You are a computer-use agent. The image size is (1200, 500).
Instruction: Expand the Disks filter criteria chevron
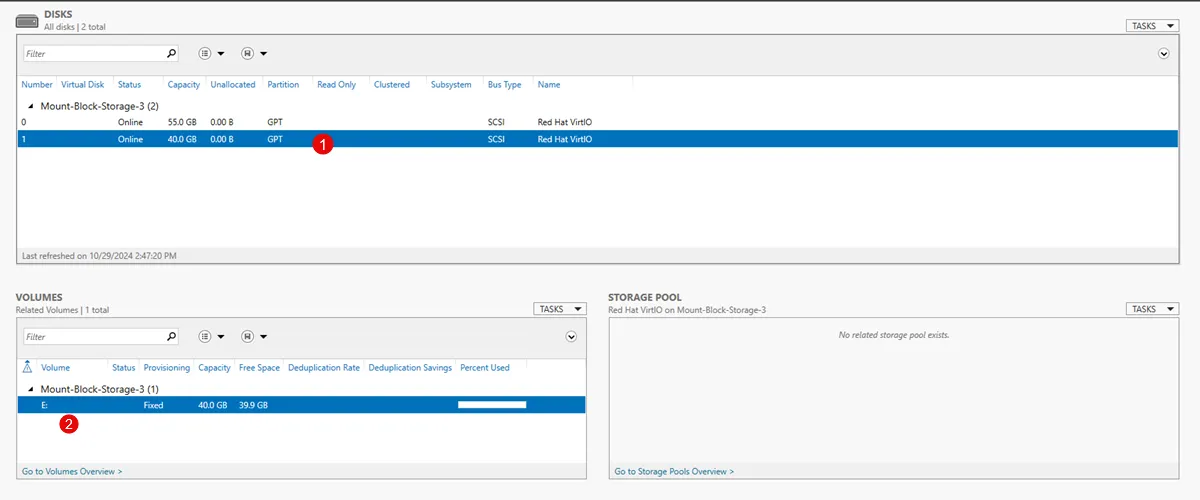1164,54
